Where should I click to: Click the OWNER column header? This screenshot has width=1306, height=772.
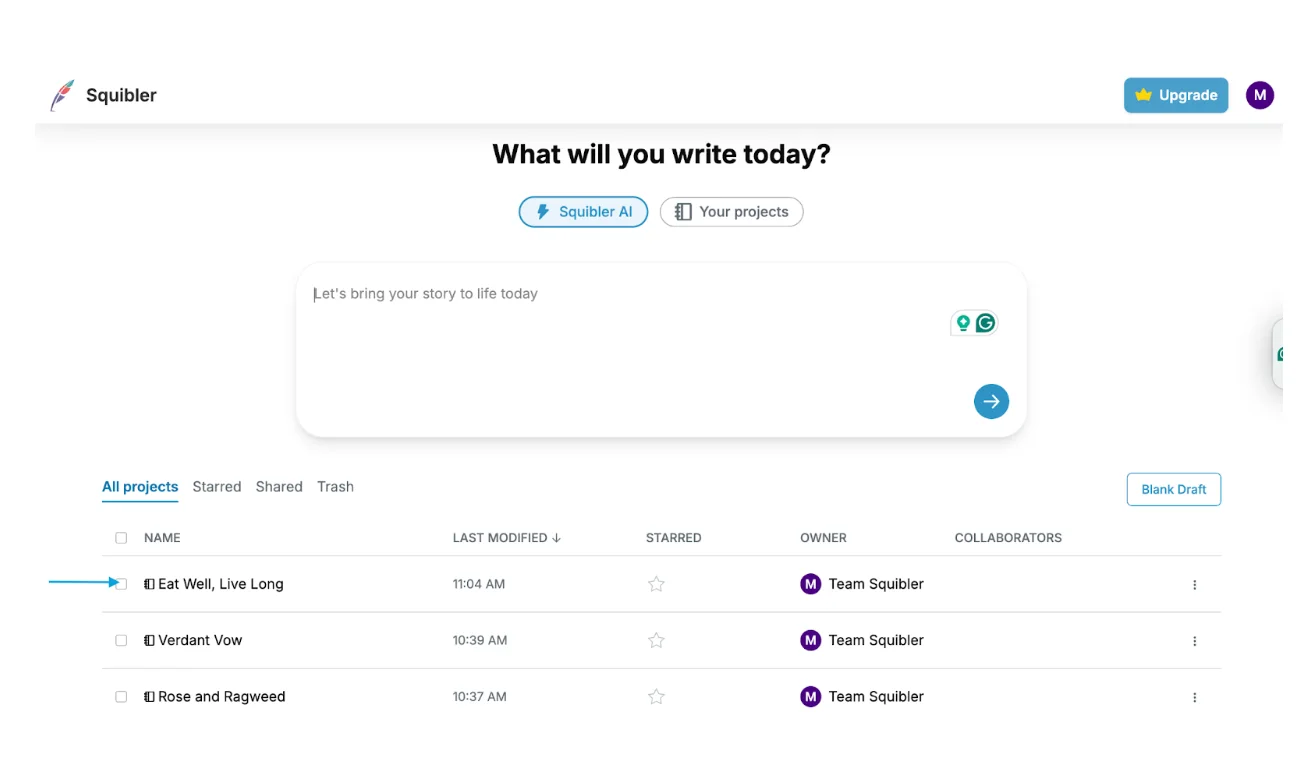coord(823,538)
